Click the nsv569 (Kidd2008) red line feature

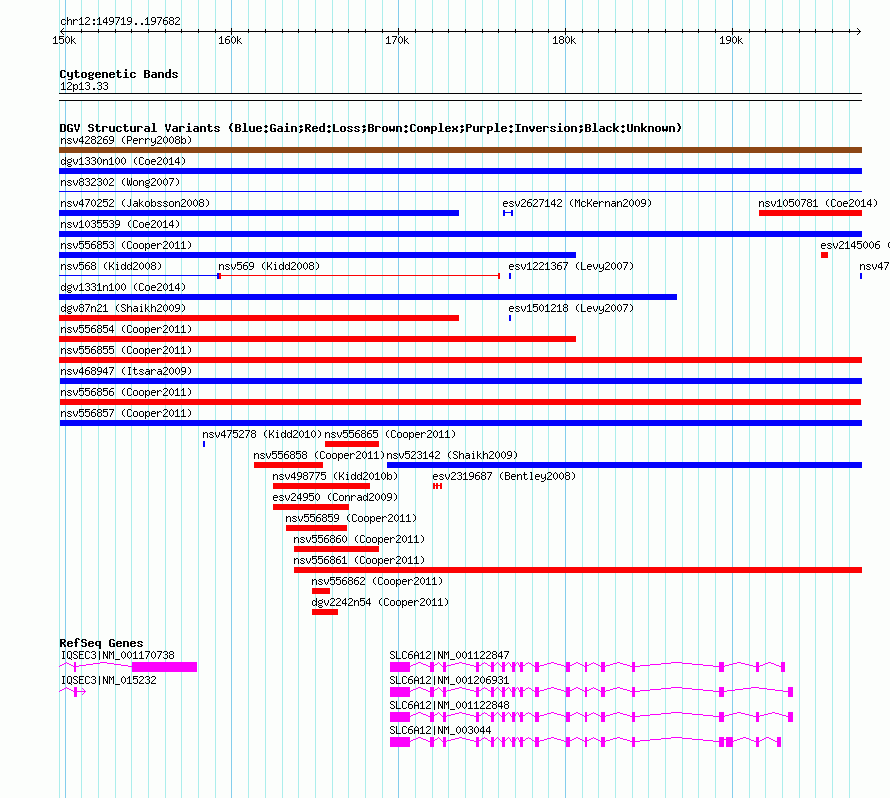pos(359,276)
